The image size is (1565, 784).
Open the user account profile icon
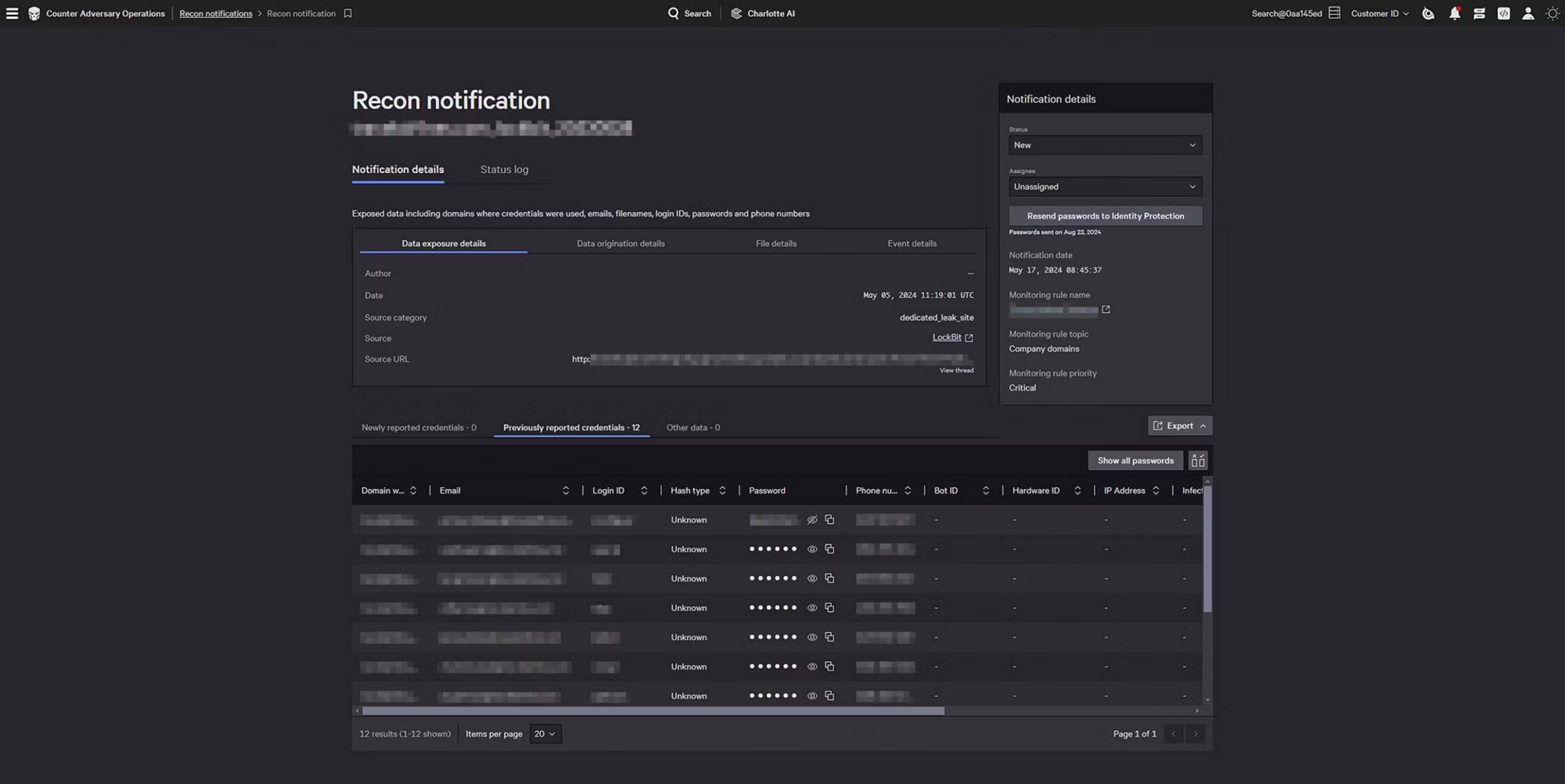[1527, 13]
